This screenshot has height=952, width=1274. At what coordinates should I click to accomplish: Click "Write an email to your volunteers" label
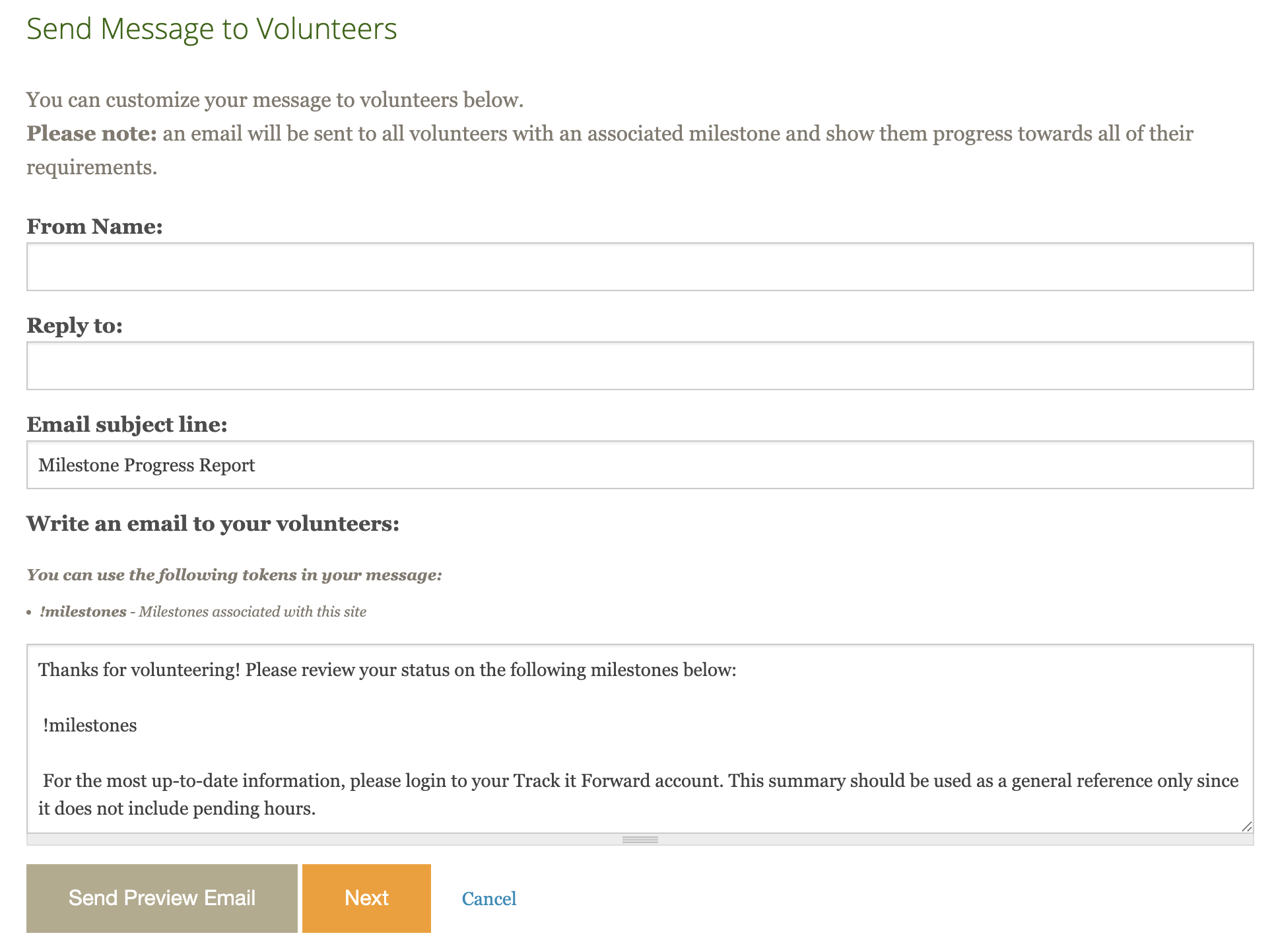[213, 524]
